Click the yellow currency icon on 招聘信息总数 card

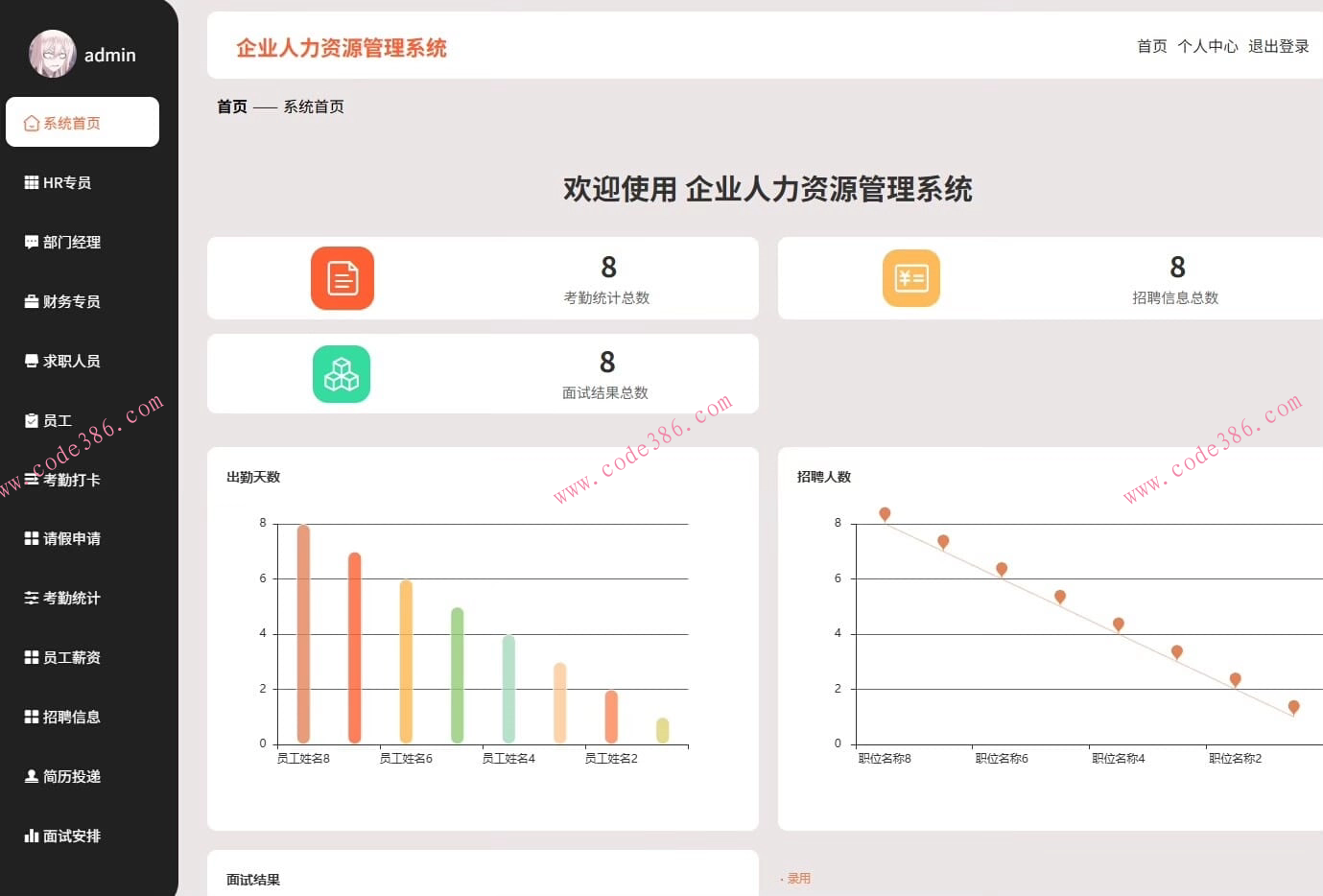[910, 278]
